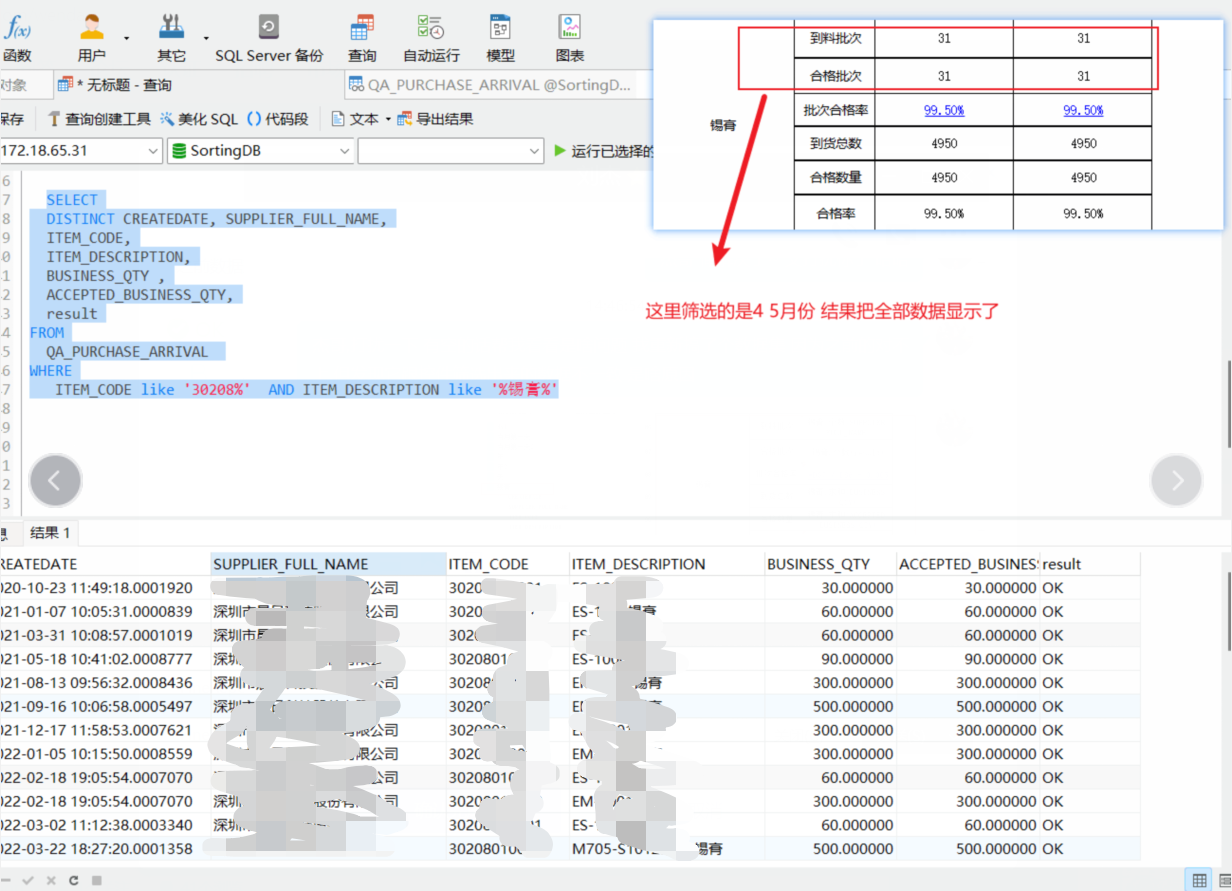Click the BUSINESS_QTY column header
The width and height of the screenshot is (1232, 891).
[830, 564]
